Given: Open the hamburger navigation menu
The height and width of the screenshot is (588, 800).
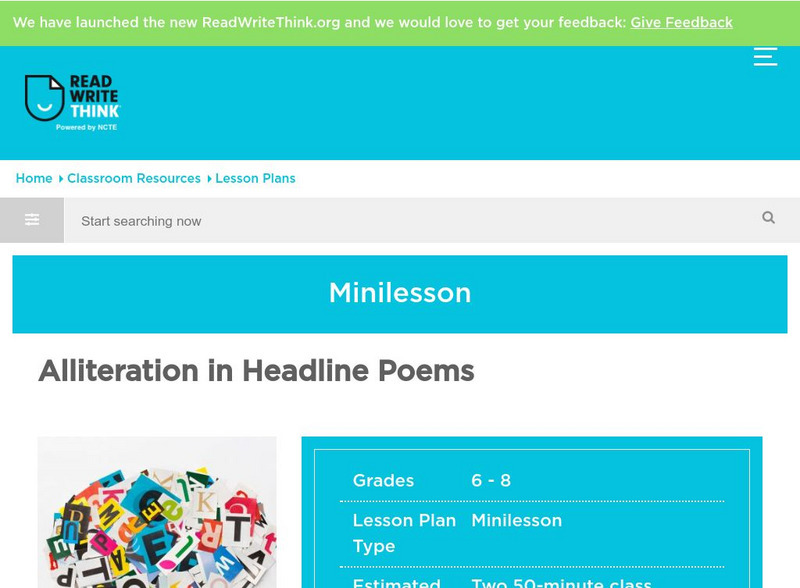Looking at the screenshot, I should coord(765,57).
